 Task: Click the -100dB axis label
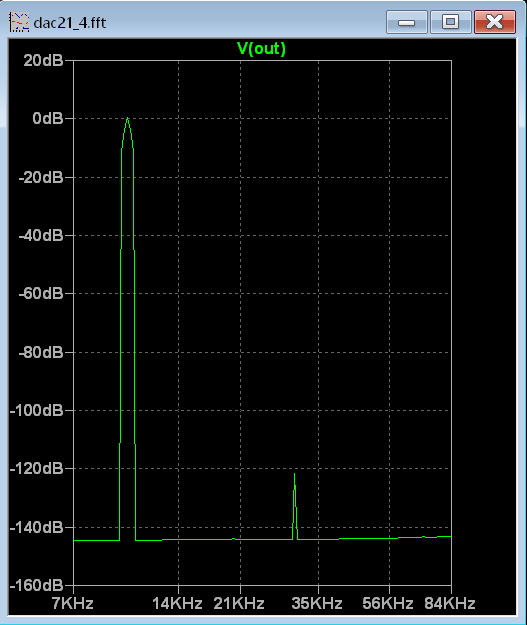coord(37,410)
